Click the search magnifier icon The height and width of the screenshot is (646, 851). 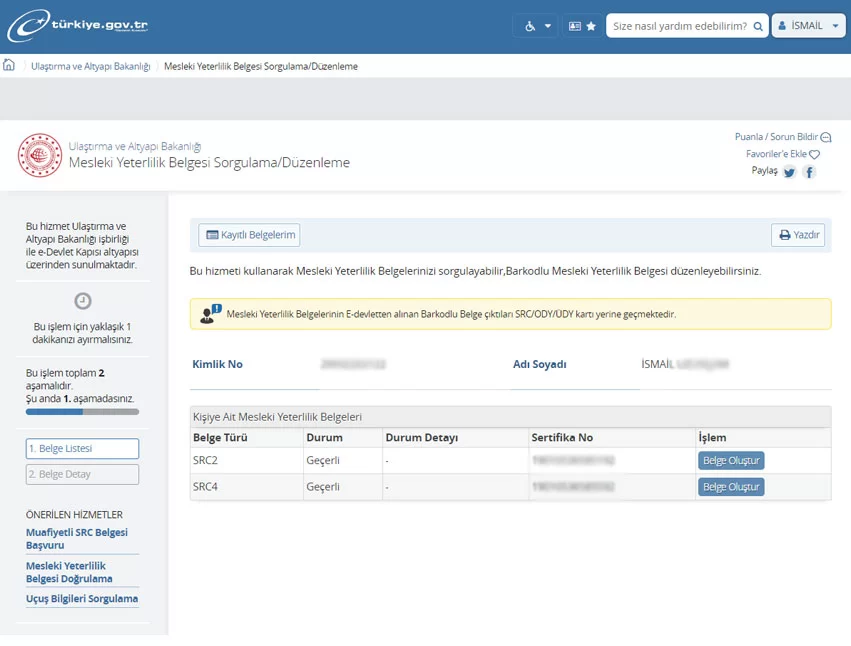758,26
